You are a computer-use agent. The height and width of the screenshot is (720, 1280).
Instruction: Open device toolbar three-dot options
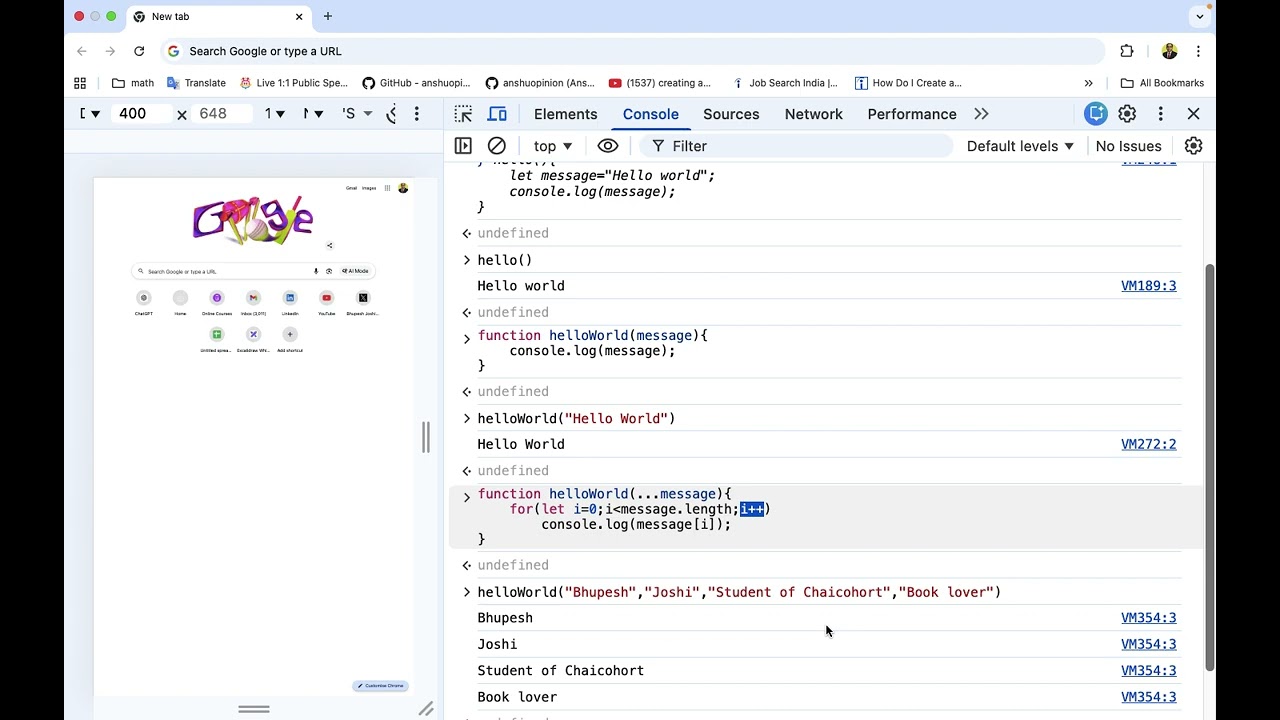click(x=417, y=114)
